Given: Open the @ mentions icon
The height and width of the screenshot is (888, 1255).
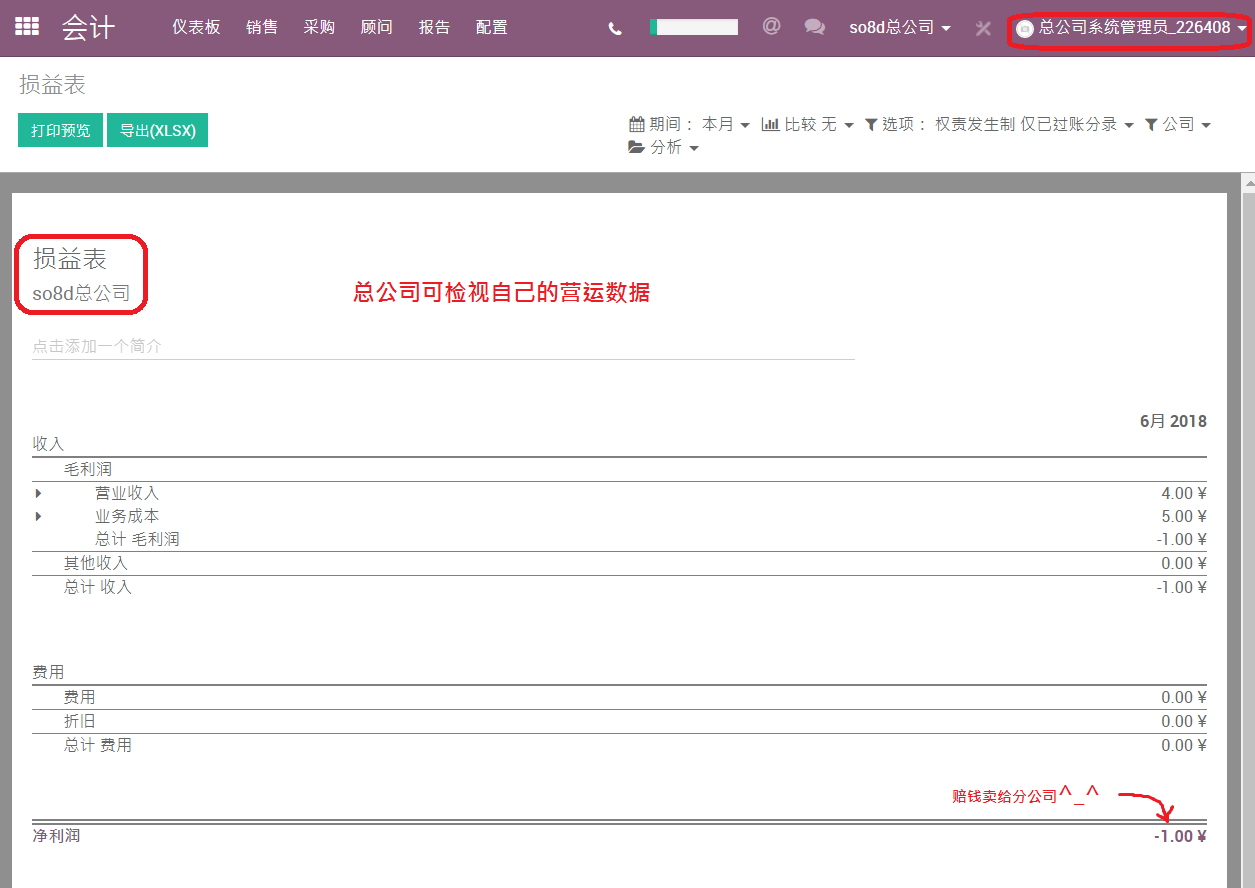Looking at the screenshot, I should pyautogui.click(x=771, y=27).
